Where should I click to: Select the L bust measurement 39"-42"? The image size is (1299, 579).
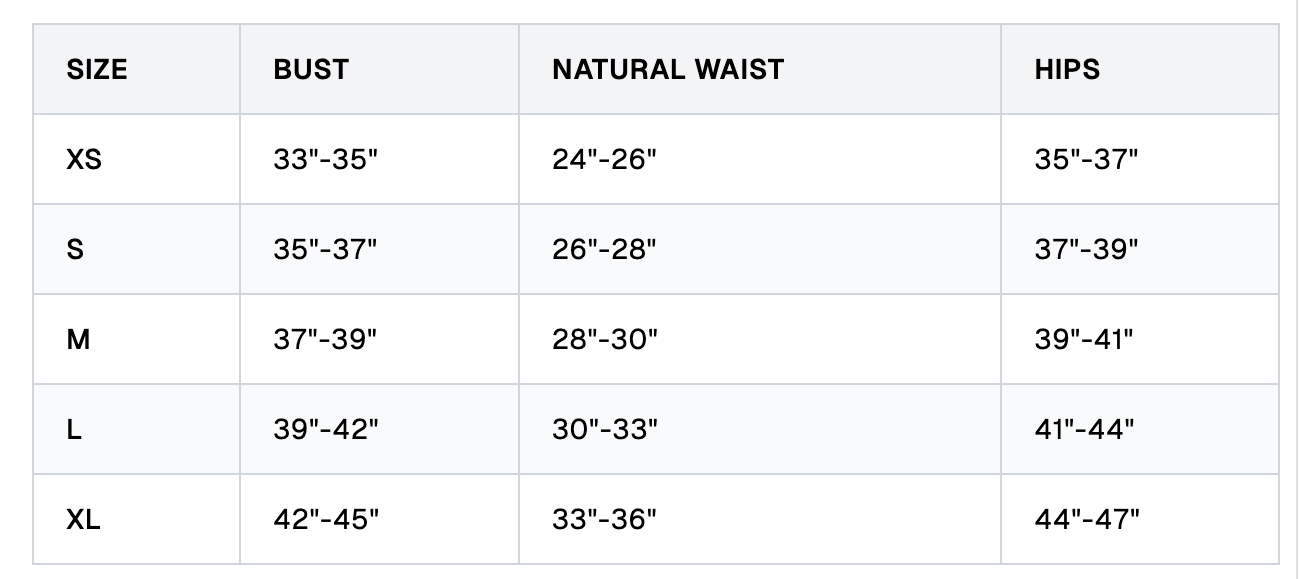point(326,430)
